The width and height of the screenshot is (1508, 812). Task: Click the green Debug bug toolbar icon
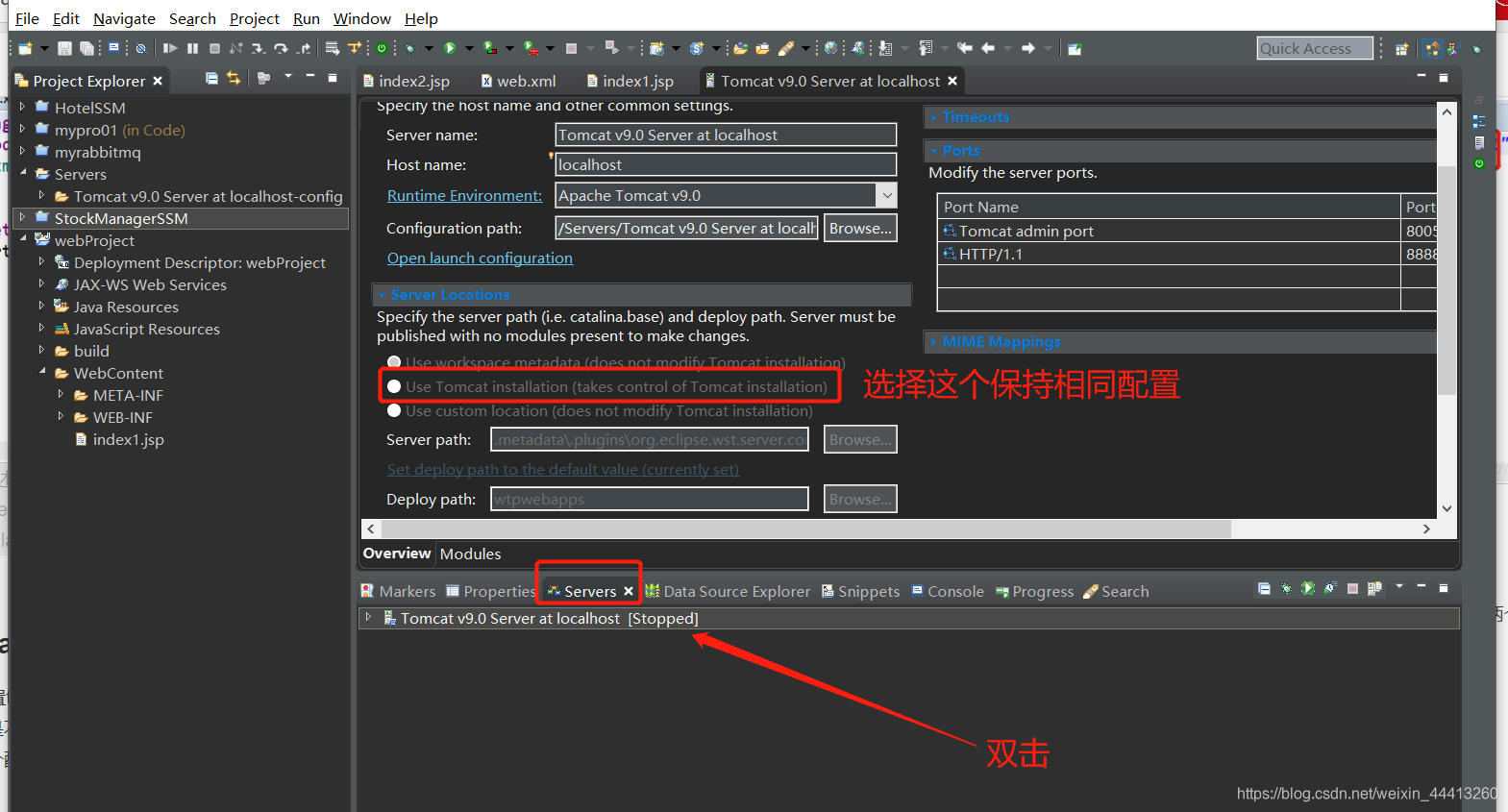409,48
